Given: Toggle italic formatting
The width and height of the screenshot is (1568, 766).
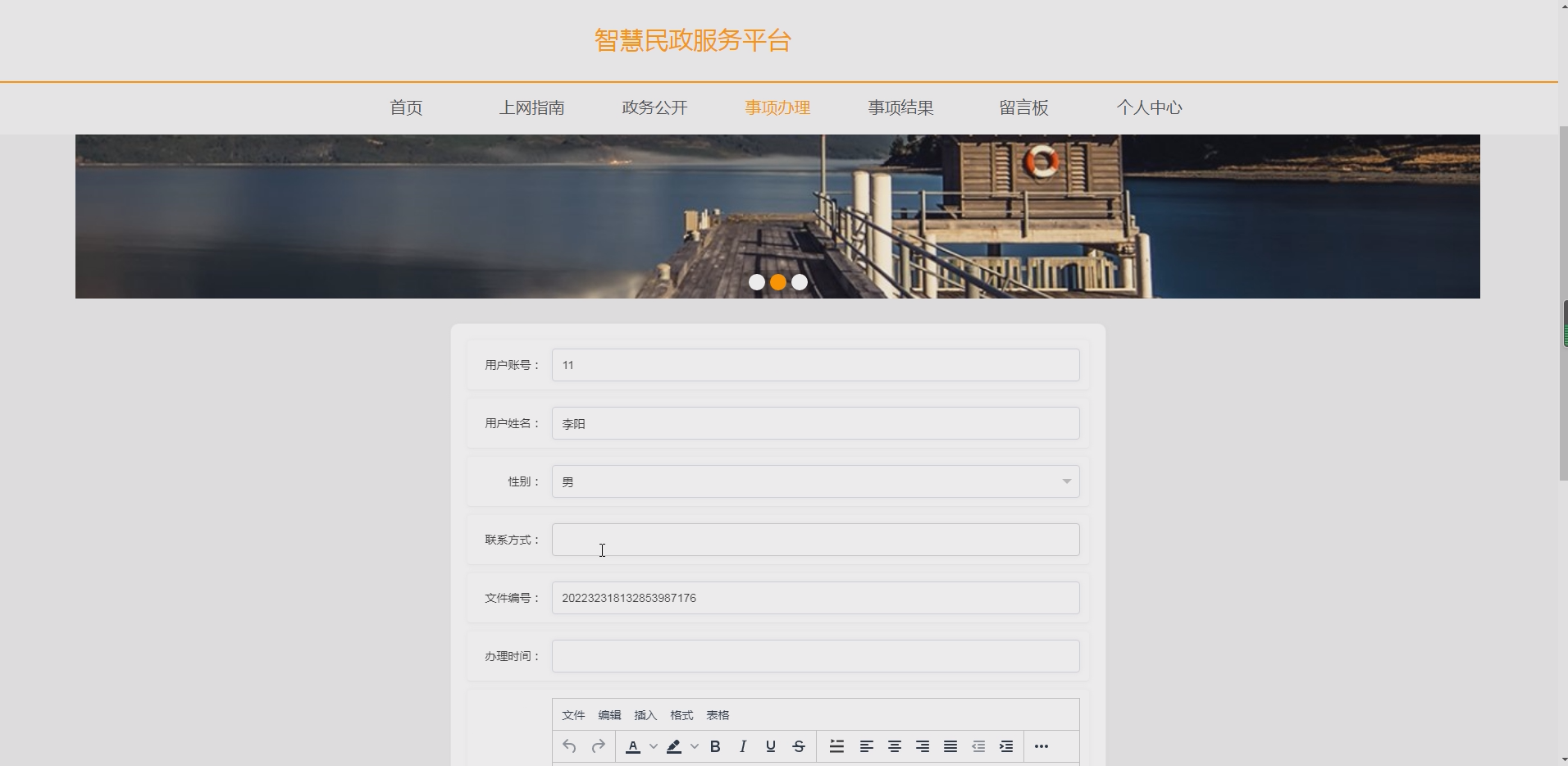Looking at the screenshot, I should [743, 746].
